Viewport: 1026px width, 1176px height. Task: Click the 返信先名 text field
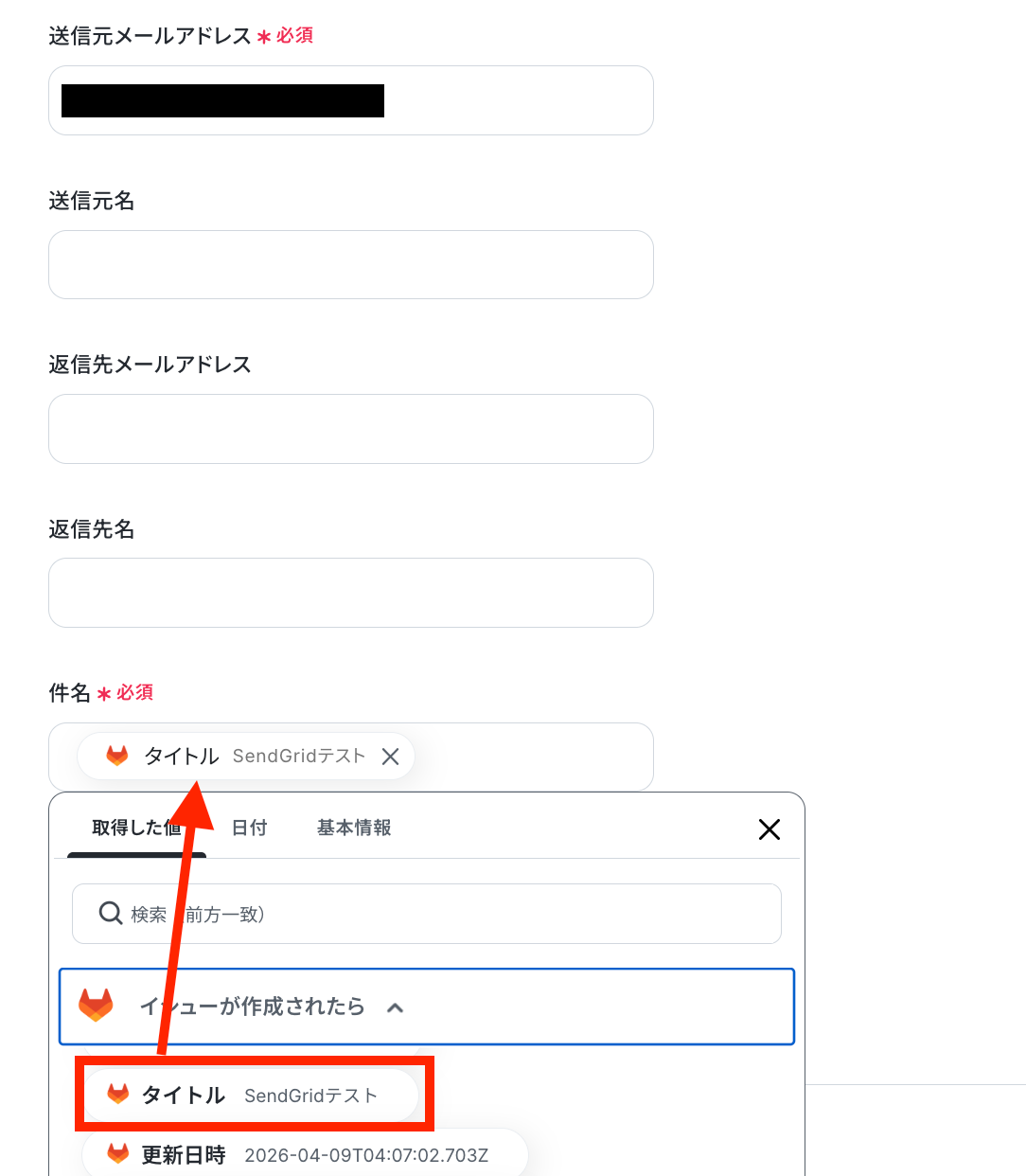point(351,593)
